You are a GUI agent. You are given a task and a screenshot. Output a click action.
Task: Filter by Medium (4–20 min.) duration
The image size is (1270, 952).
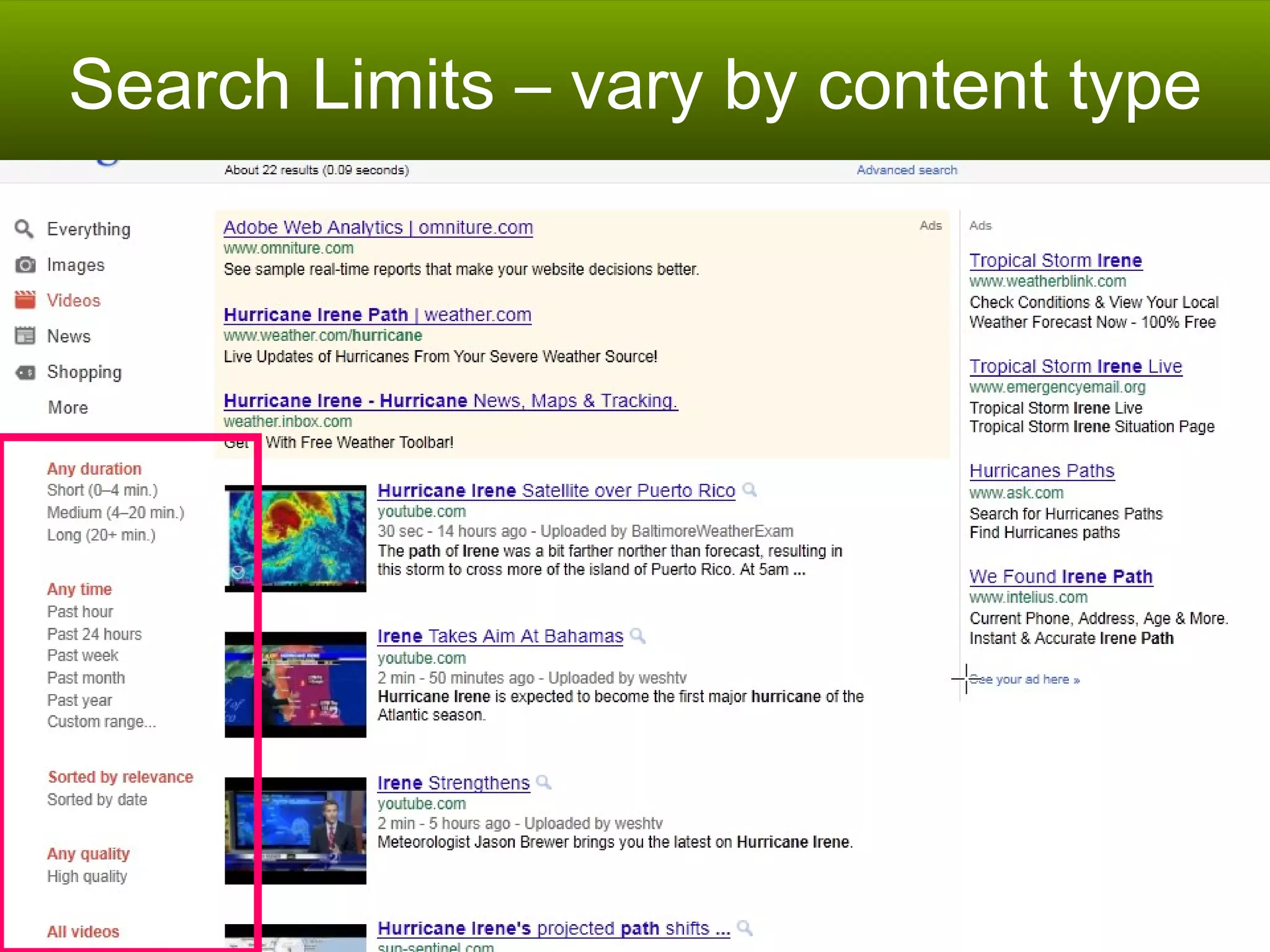[116, 513]
